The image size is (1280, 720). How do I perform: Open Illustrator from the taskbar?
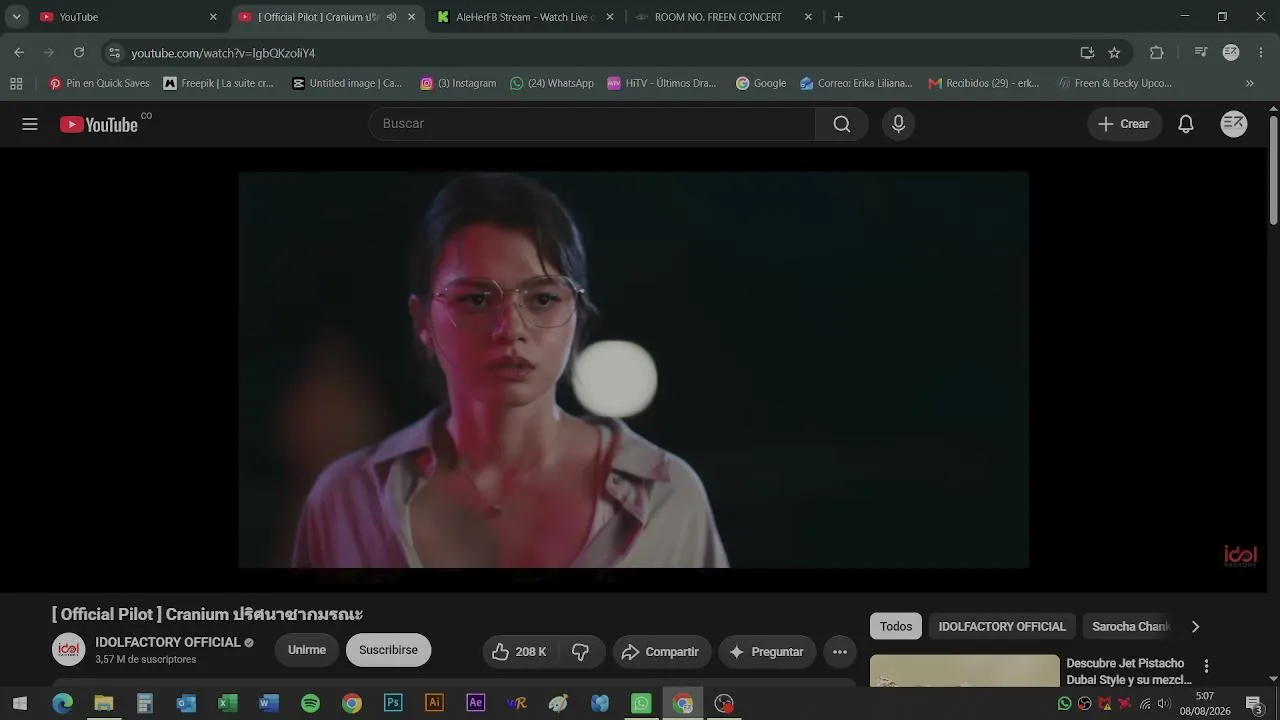click(434, 703)
